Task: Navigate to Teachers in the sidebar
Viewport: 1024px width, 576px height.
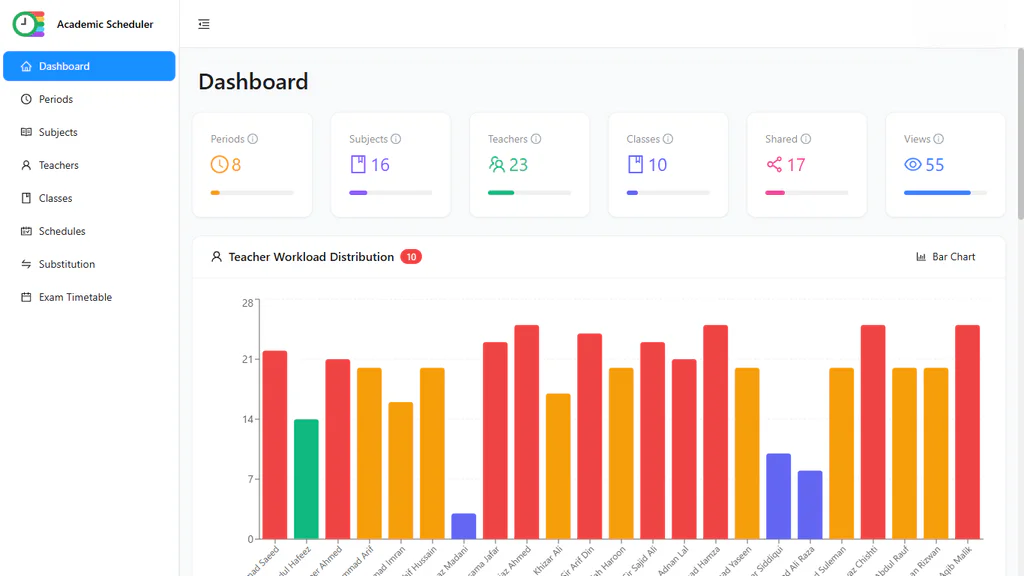Action: click(58, 165)
